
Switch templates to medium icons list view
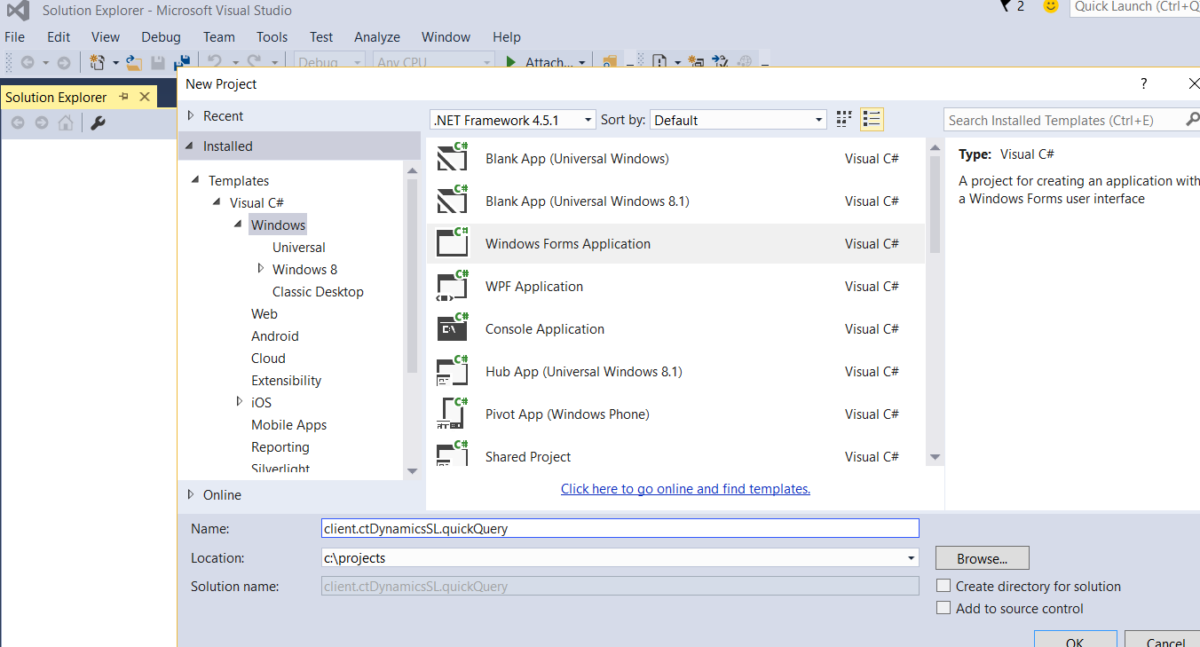(871, 119)
